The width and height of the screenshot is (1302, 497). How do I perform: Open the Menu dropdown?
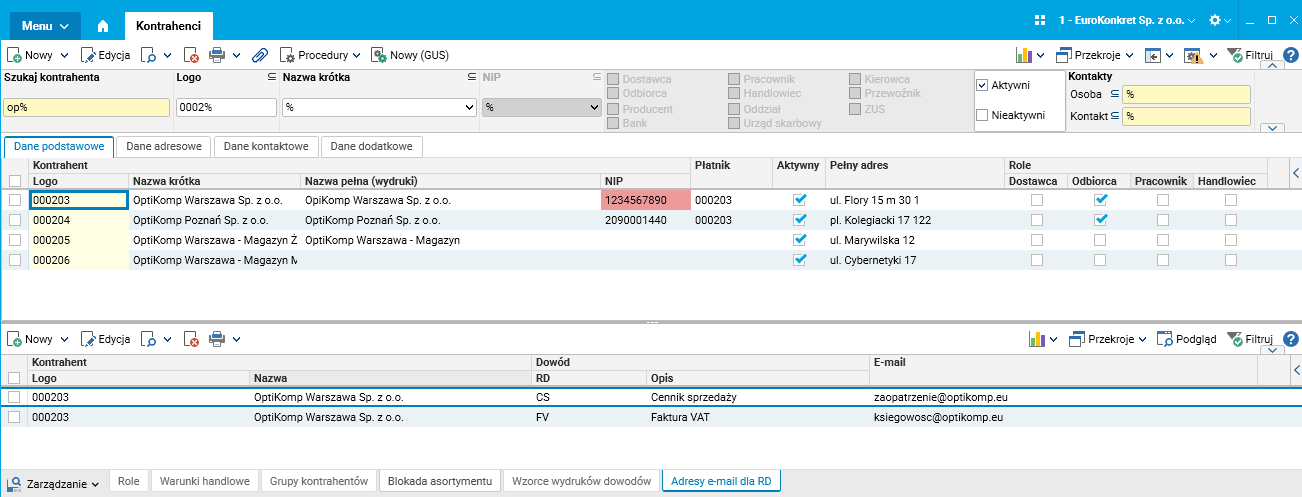(45, 25)
